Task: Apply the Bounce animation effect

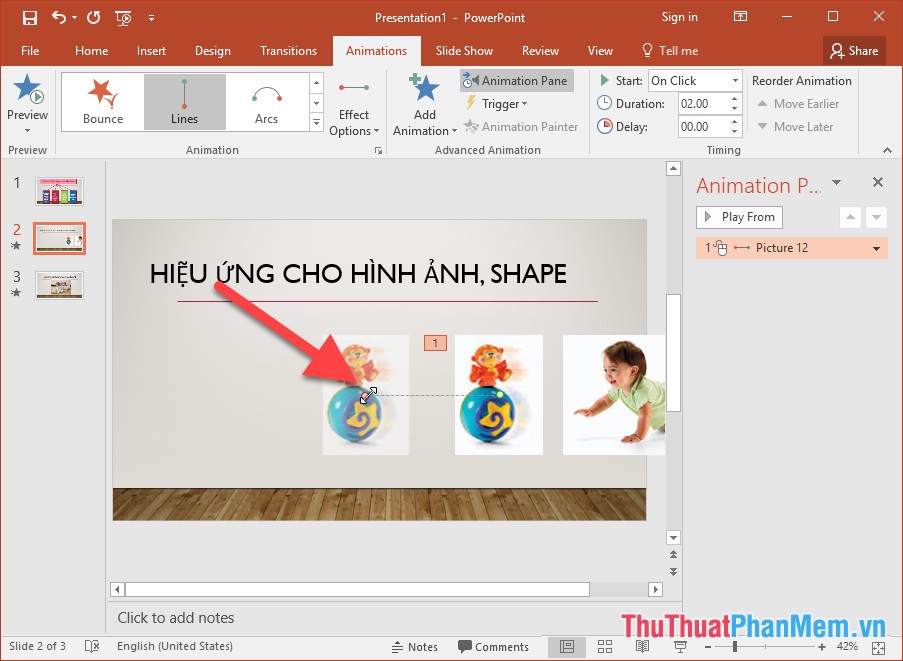Action: coord(101,101)
